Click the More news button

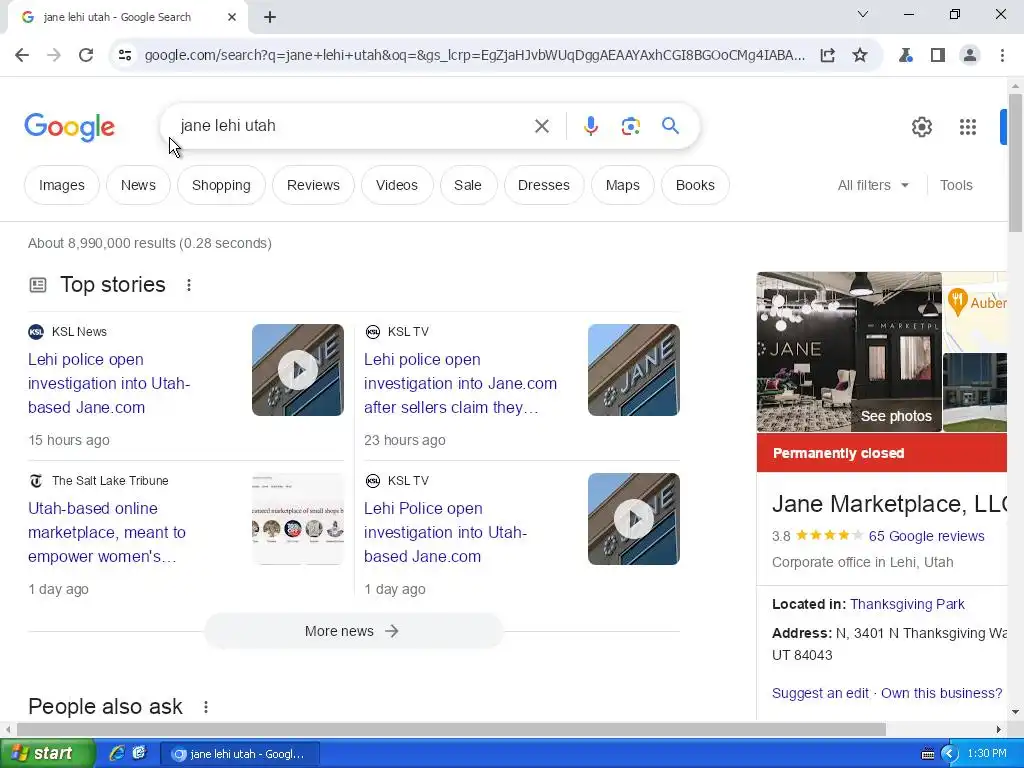pyautogui.click(x=353, y=631)
